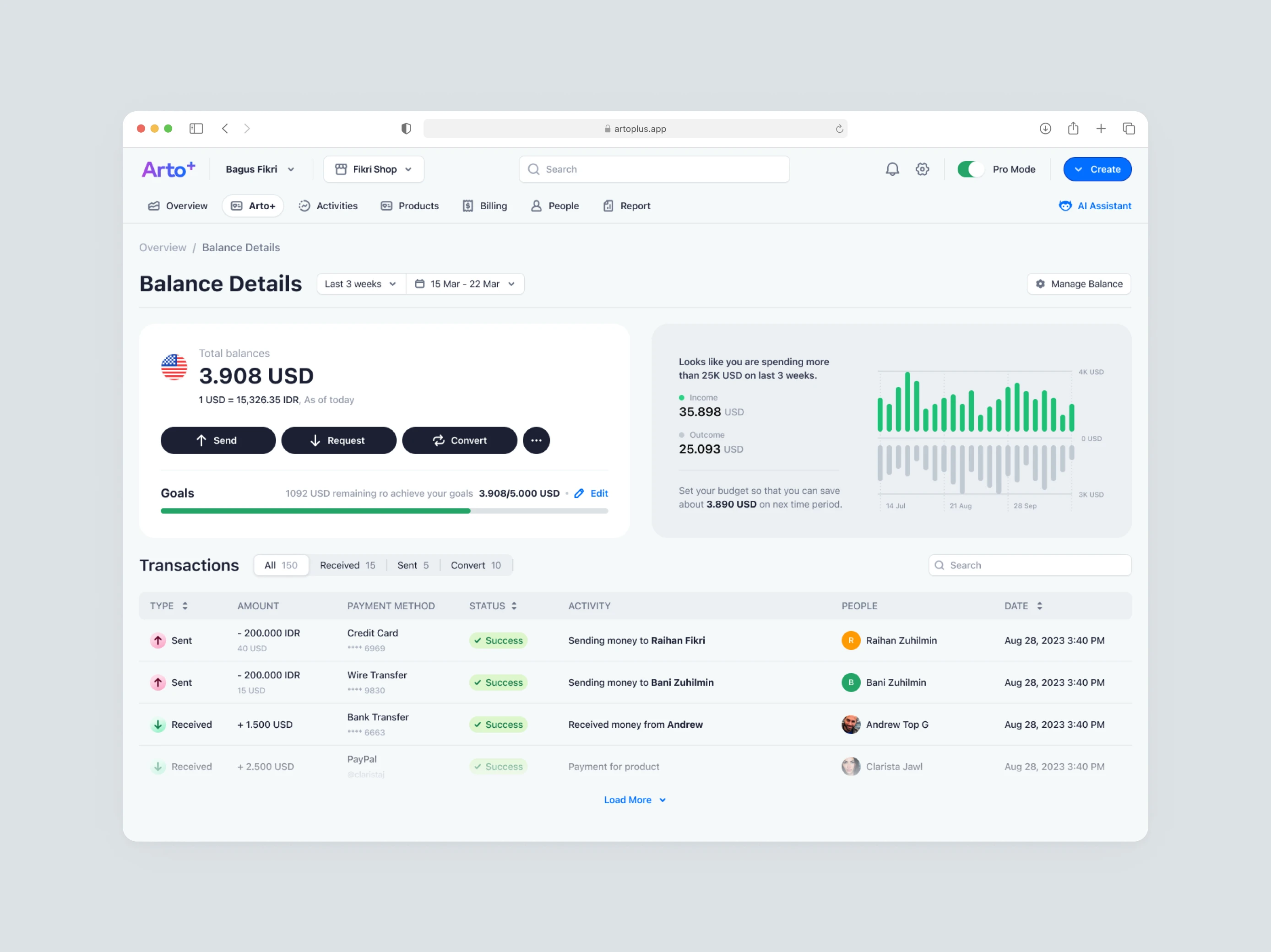The height and width of the screenshot is (952, 1271).
Task: Go to the Billing nav tab
Action: point(485,206)
